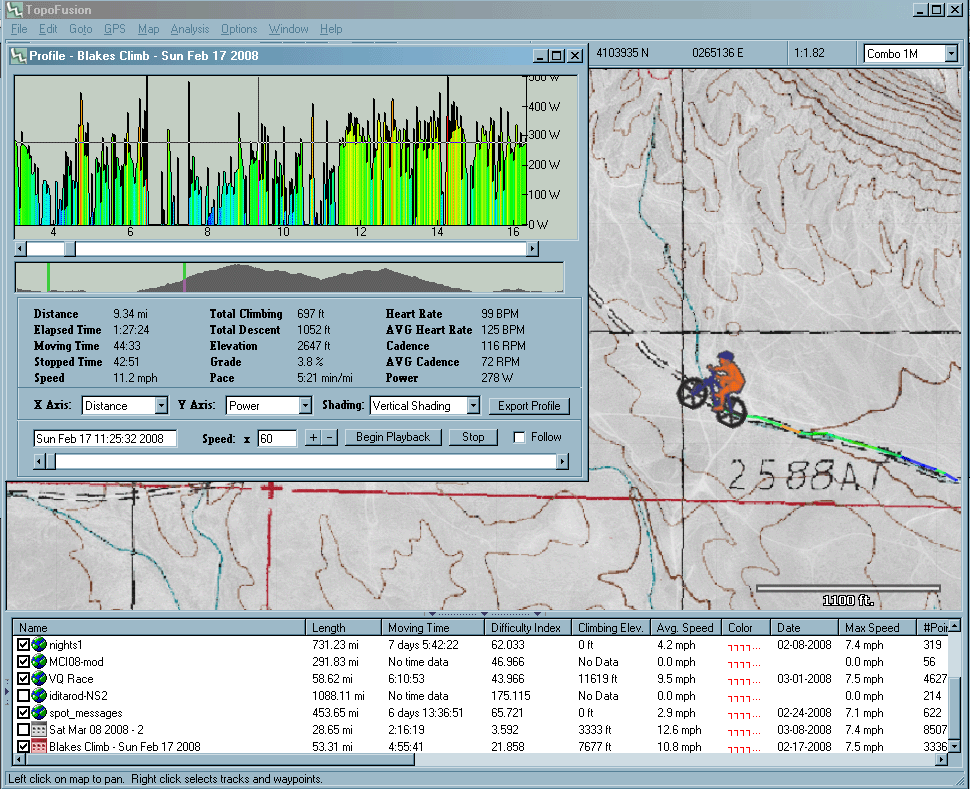Viewport: 970px width, 789px height.
Task: Uncheck the Blakes Climb track checkbox
Action: pos(24,746)
